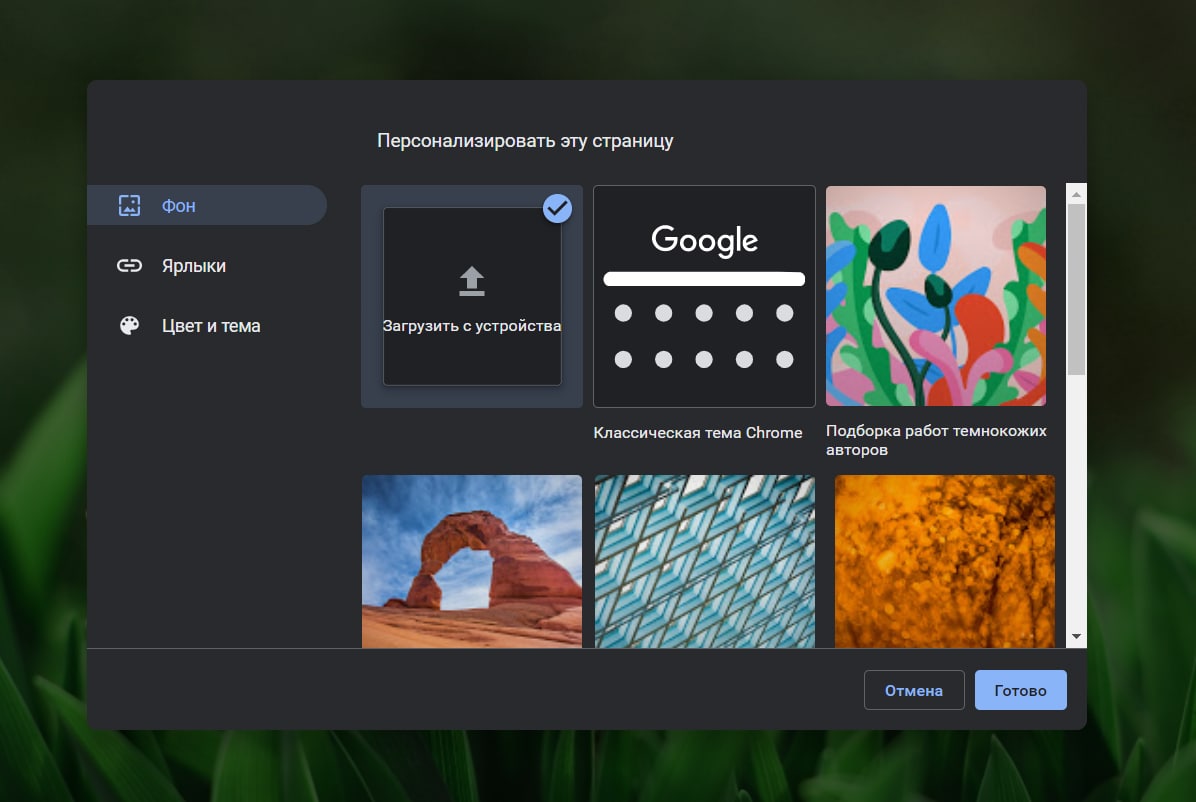The image size is (1196, 802).
Task: Click the vertical scrollbar thumb
Action: (x=1076, y=290)
